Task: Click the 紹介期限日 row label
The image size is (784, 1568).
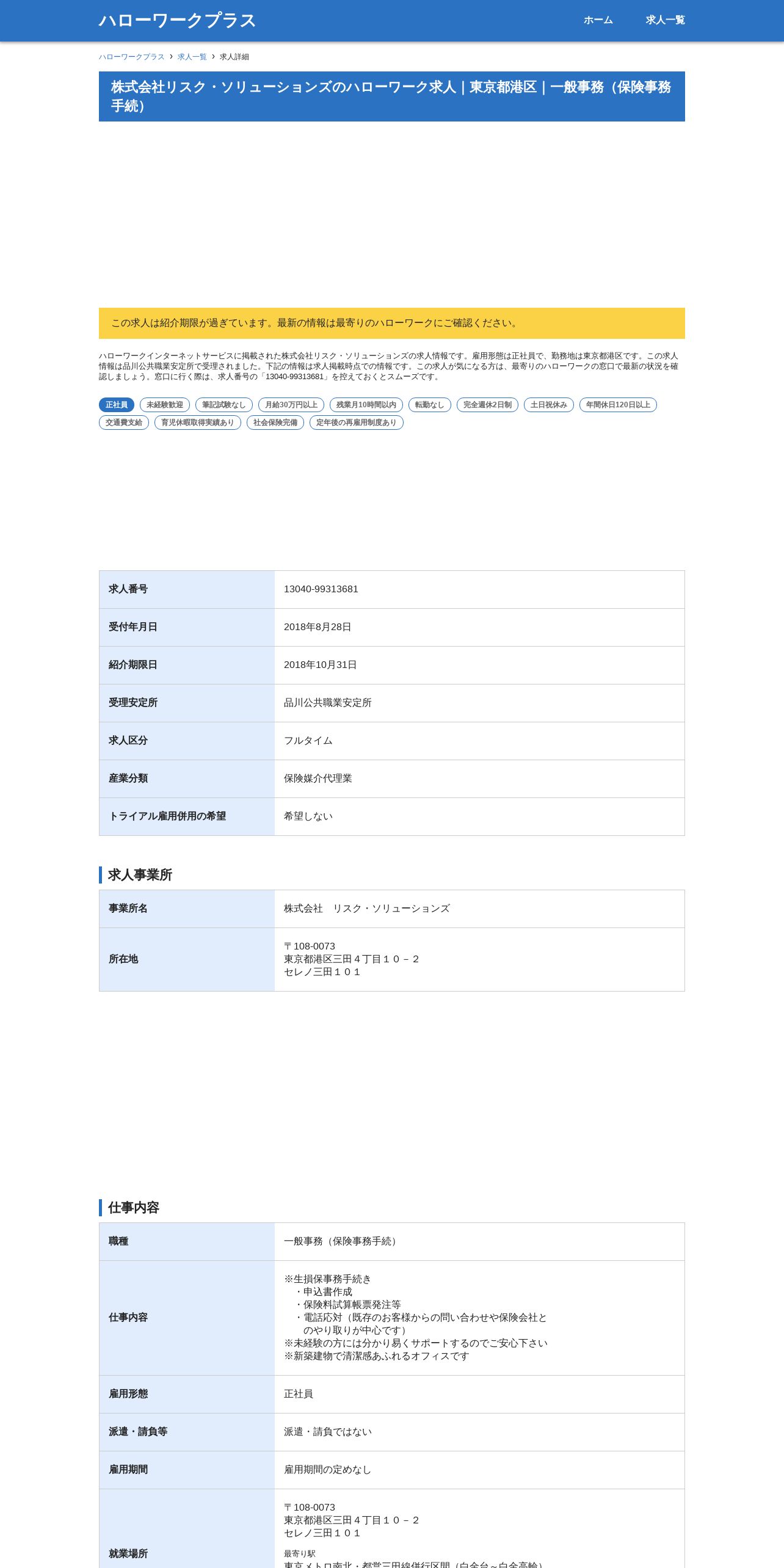Action: [187, 665]
